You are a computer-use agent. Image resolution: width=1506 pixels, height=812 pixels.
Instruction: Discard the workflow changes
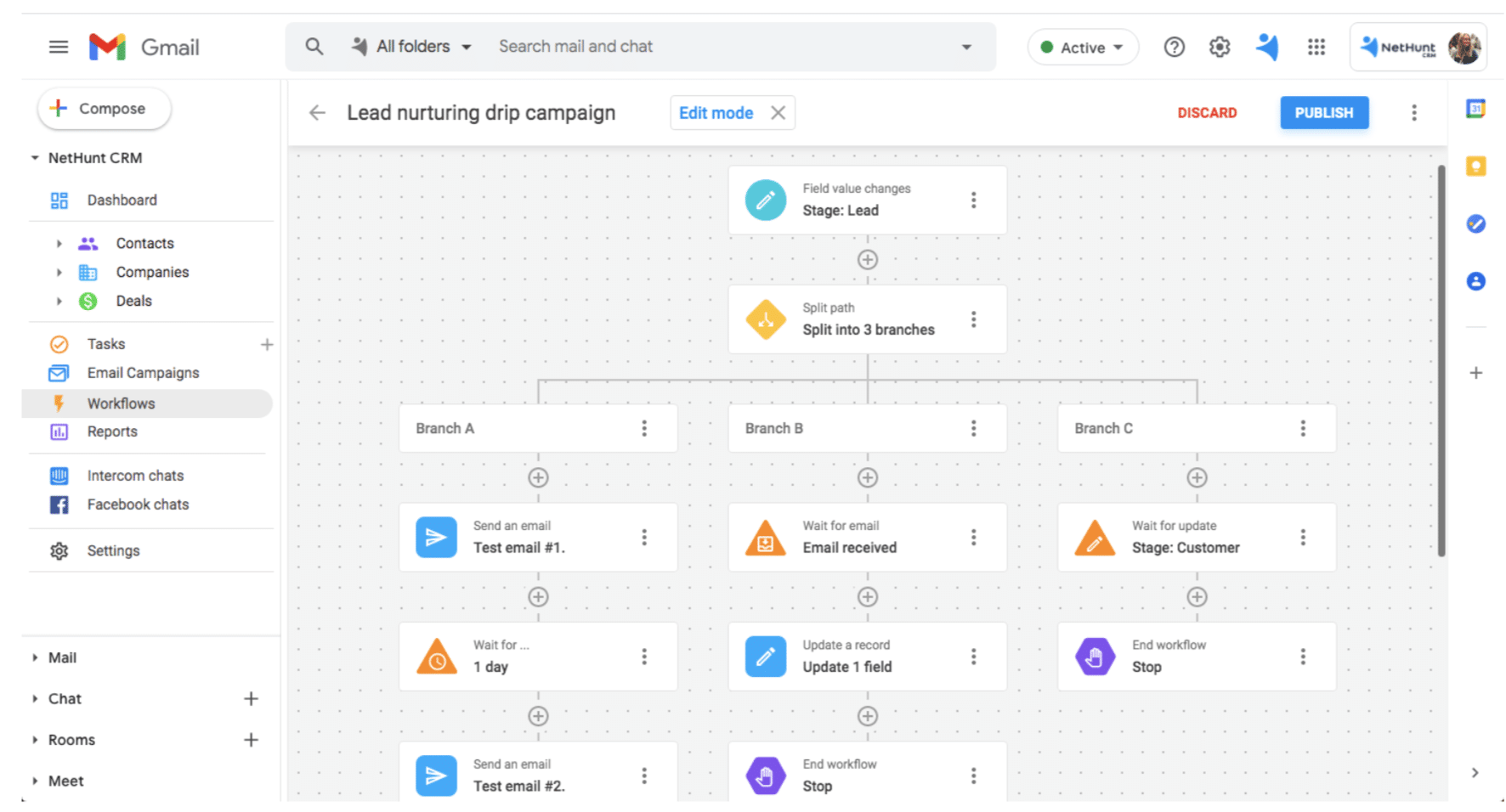pos(1207,112)
